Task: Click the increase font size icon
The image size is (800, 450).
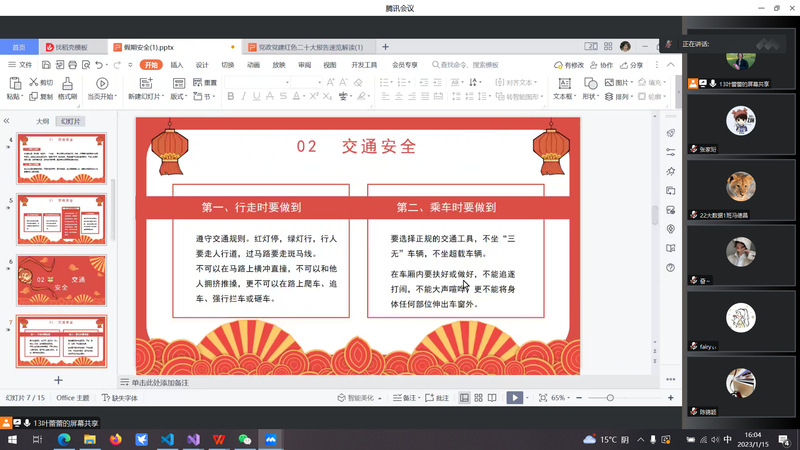Action: pos(331,82)
